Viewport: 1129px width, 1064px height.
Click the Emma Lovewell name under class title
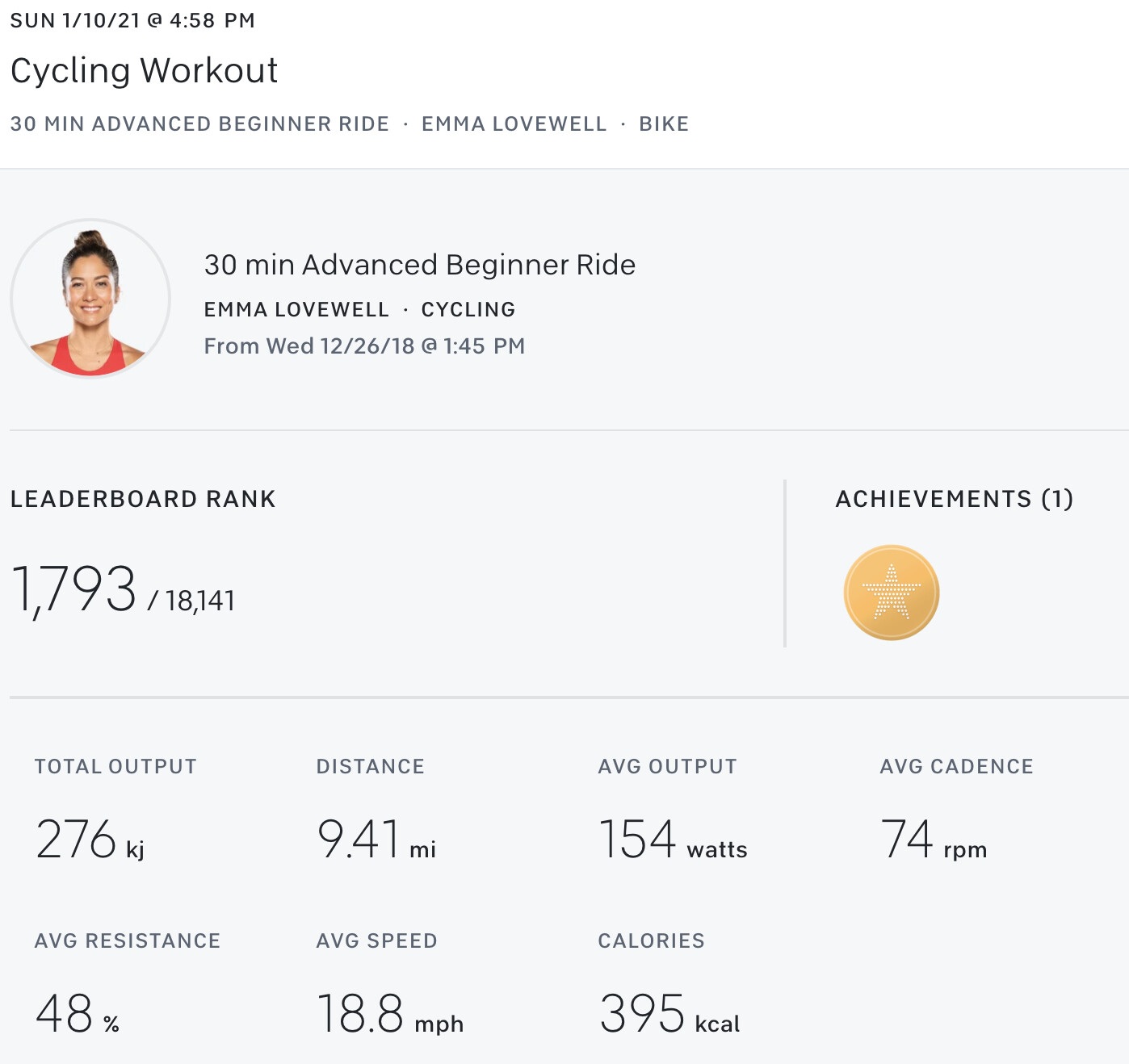click(296, 309)
